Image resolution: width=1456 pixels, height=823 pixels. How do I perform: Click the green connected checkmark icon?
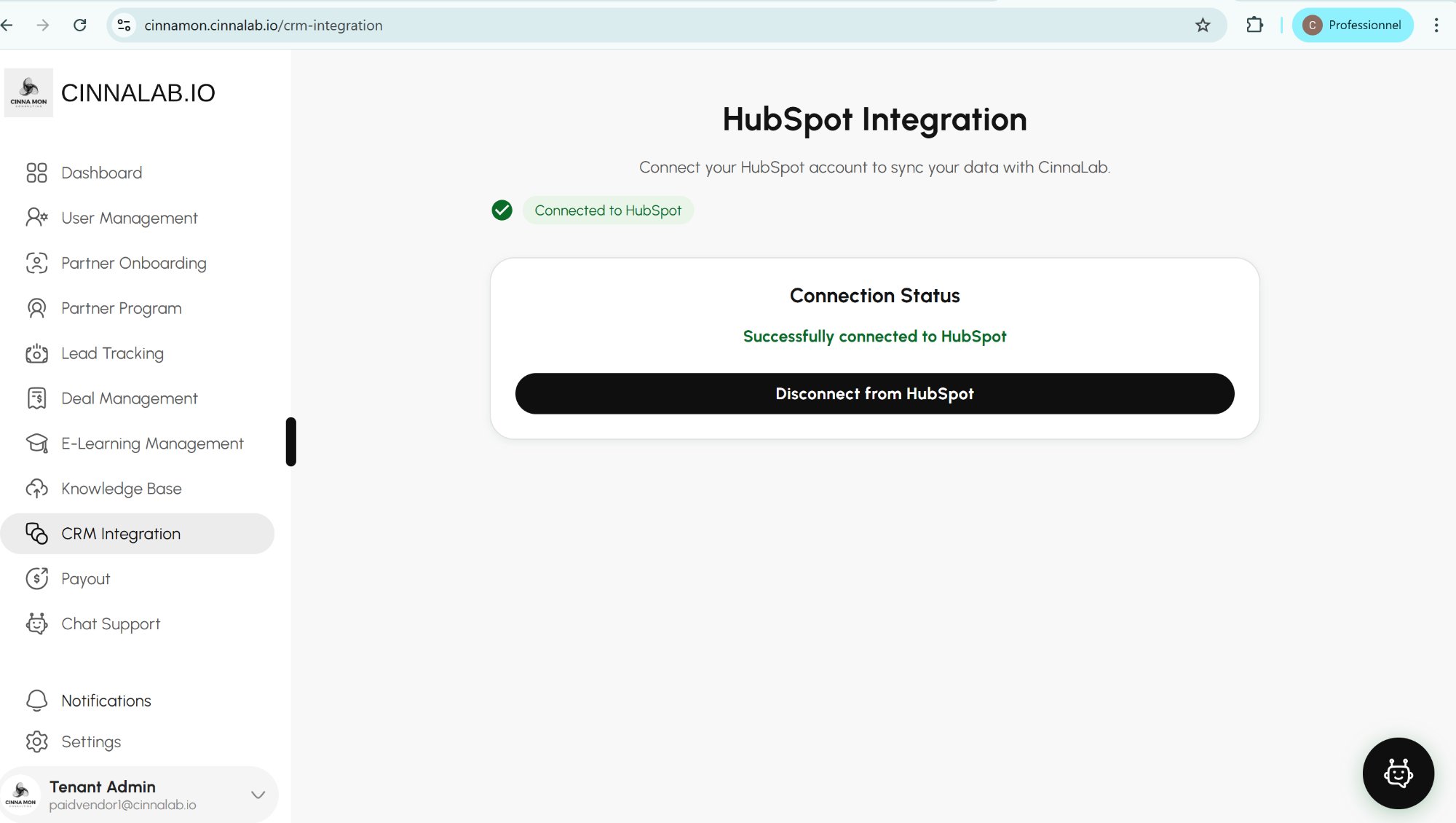[502, 210]
